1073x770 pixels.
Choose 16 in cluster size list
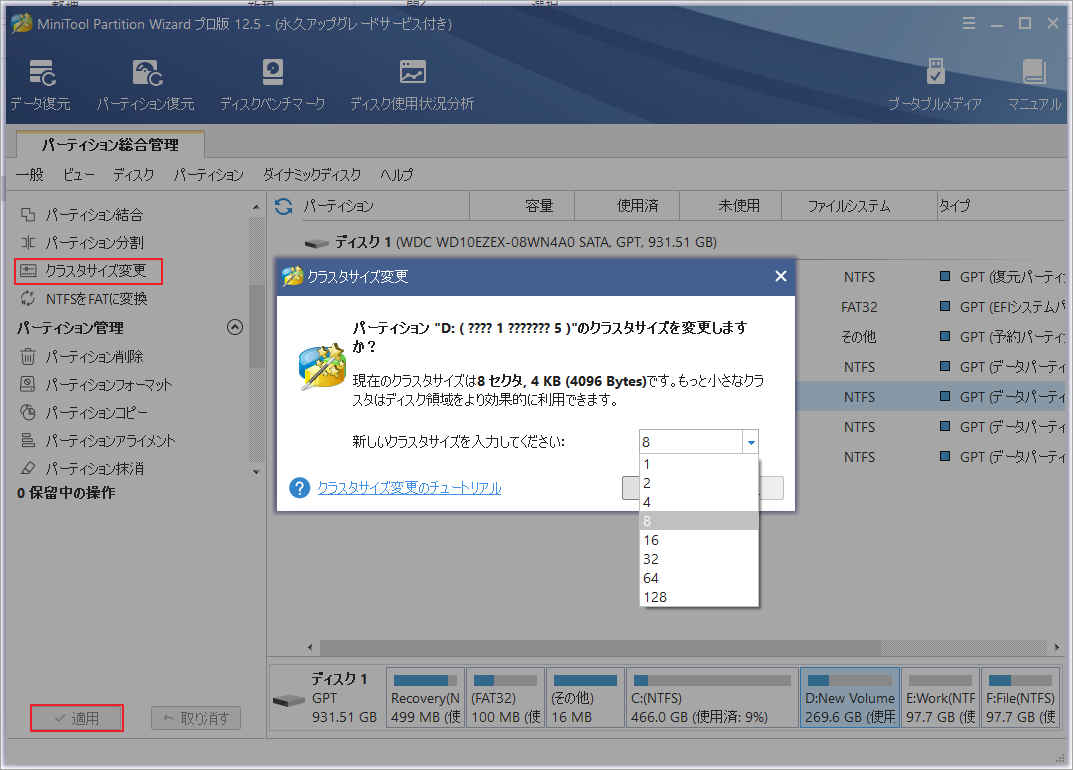699,540
